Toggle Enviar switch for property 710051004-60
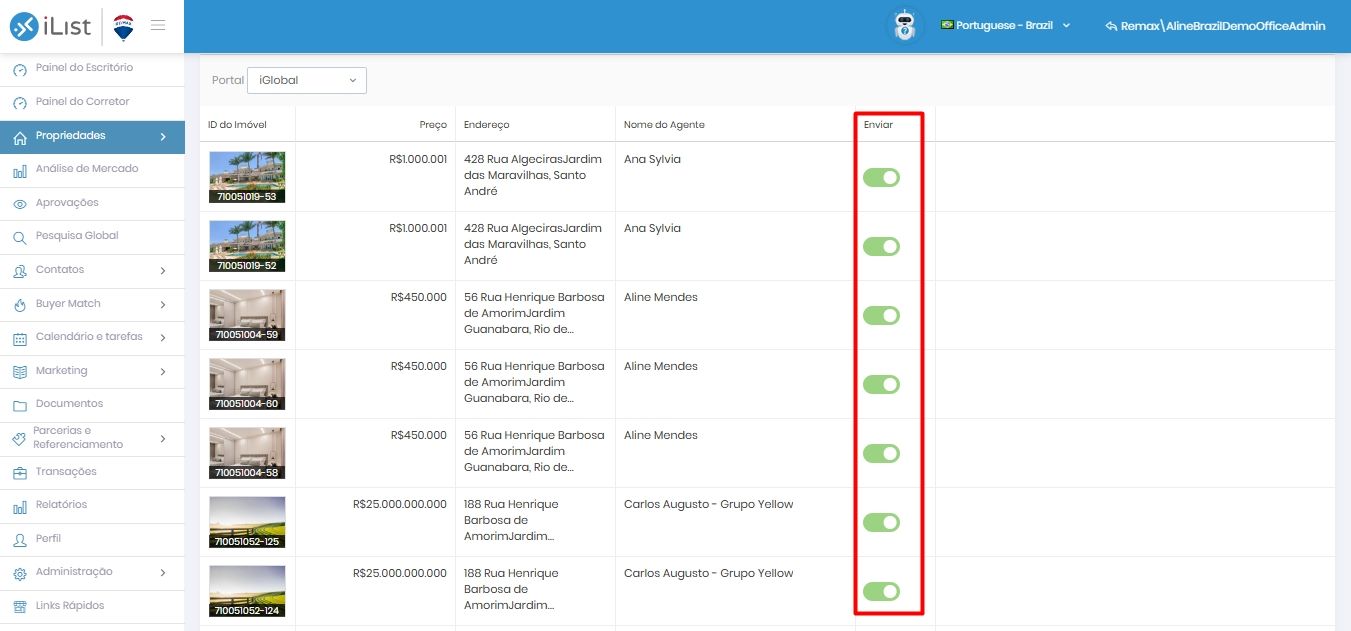This screenshot has width=1351, height=631. (882, 384)
